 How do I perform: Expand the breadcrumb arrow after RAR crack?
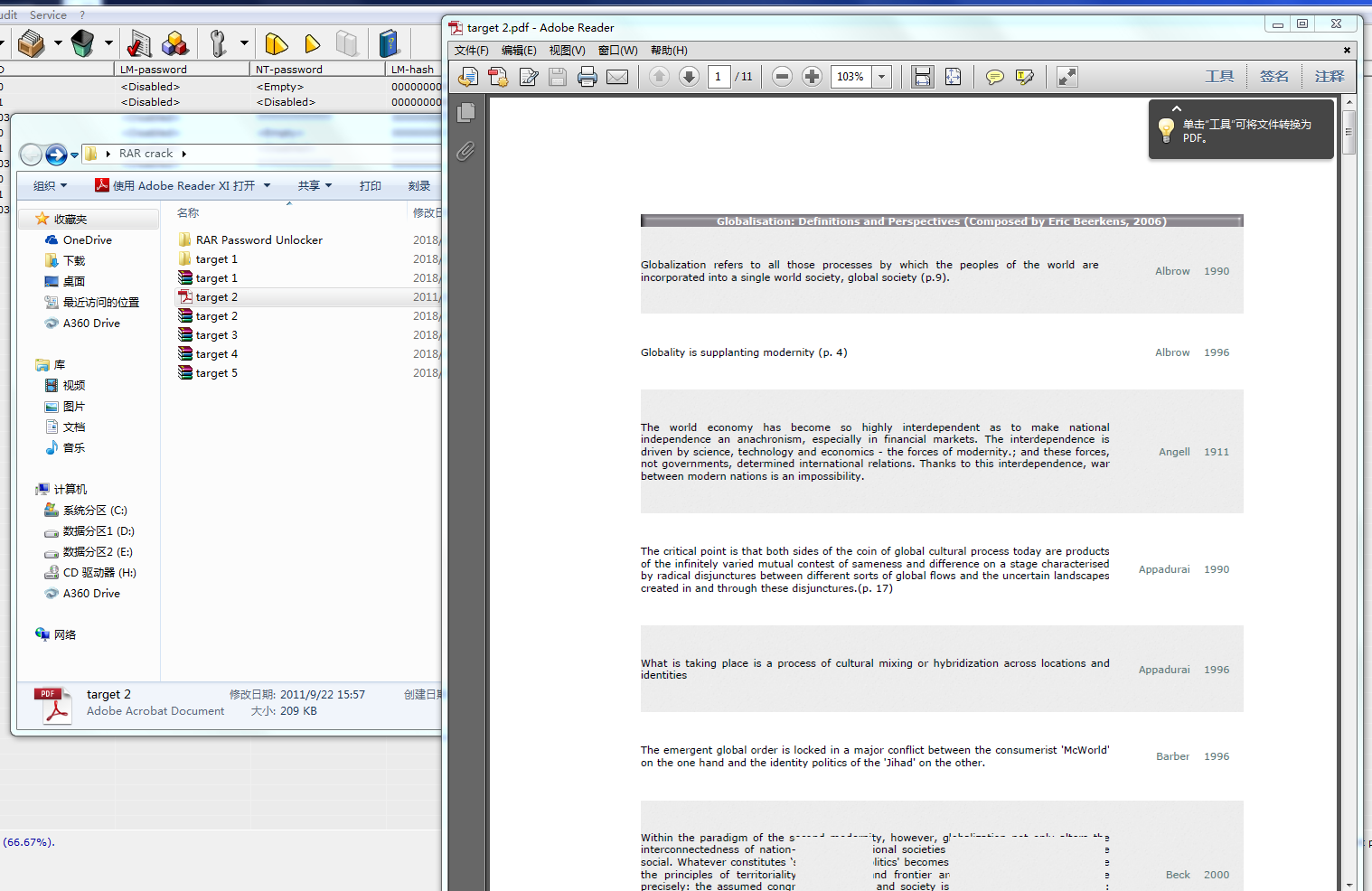tap(184, 155)
